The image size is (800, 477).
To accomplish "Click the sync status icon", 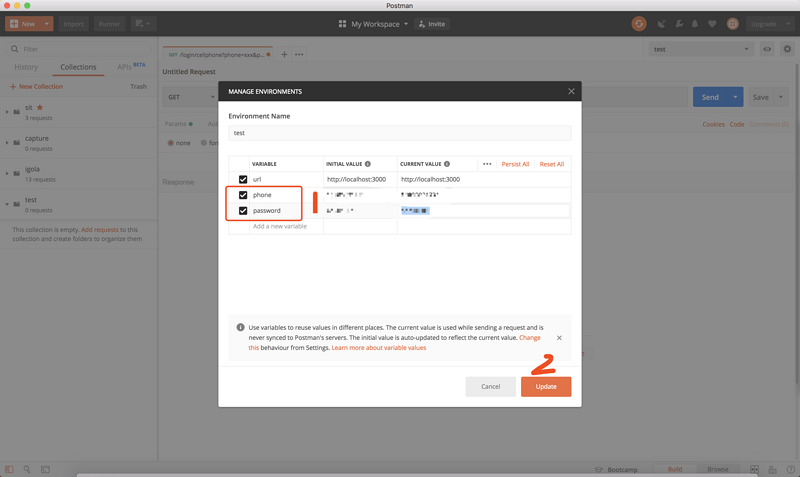I will [x=639, y=24].
